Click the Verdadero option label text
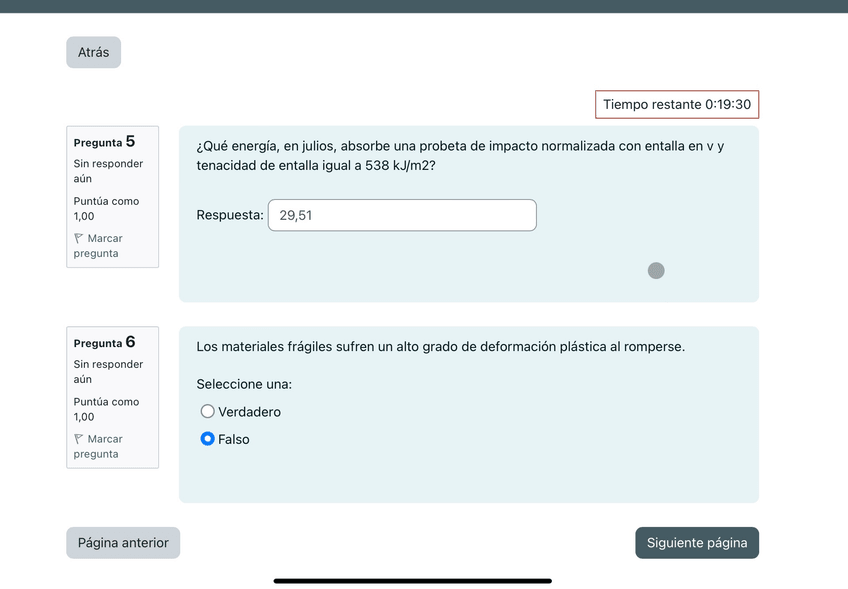Image resolution: width=848 pixels, height=589 pixels. coord(249,412)
